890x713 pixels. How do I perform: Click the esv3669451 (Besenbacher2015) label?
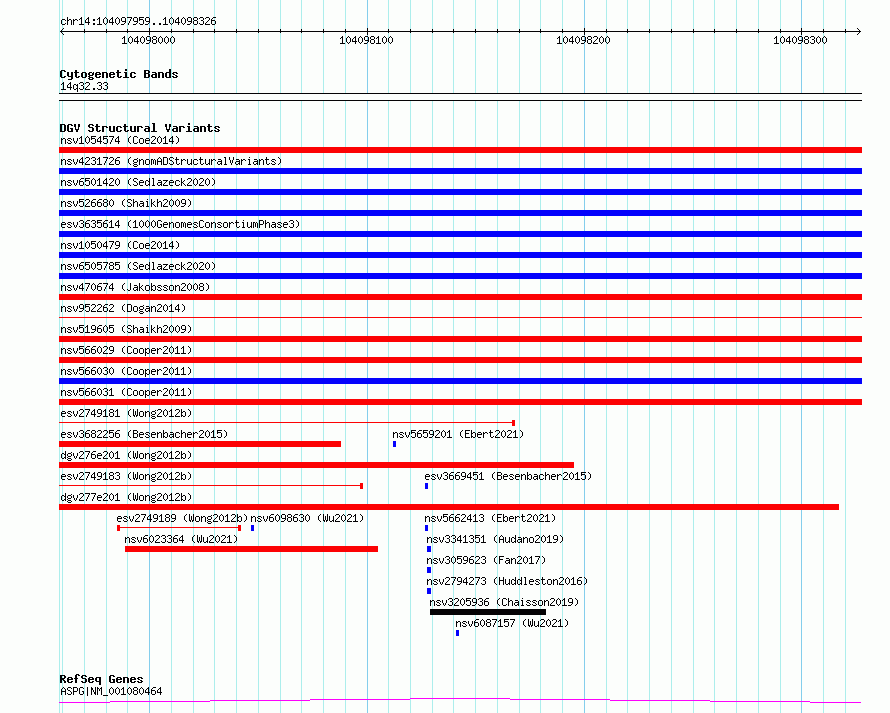click(508, 476)
